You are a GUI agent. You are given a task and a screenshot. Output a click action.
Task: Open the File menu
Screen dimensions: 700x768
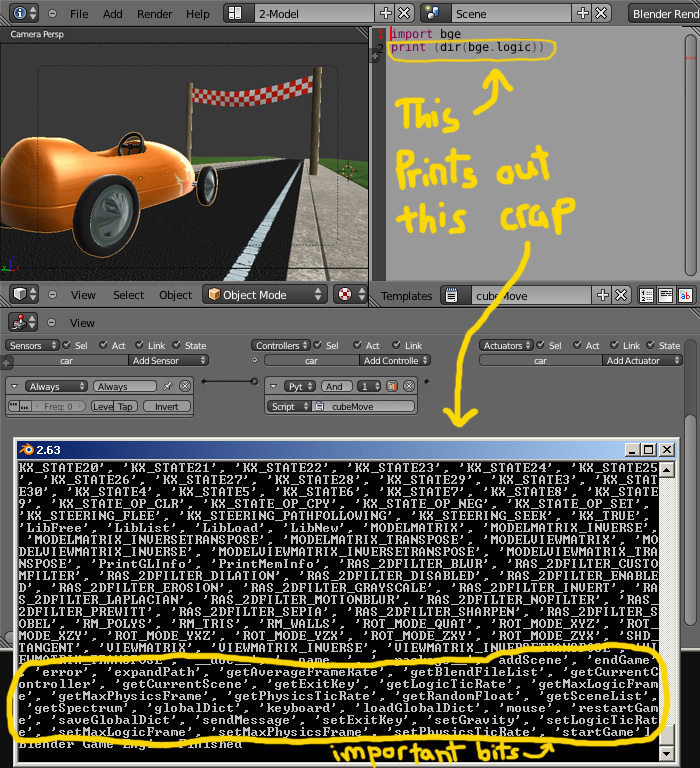(x=79, y=14)
